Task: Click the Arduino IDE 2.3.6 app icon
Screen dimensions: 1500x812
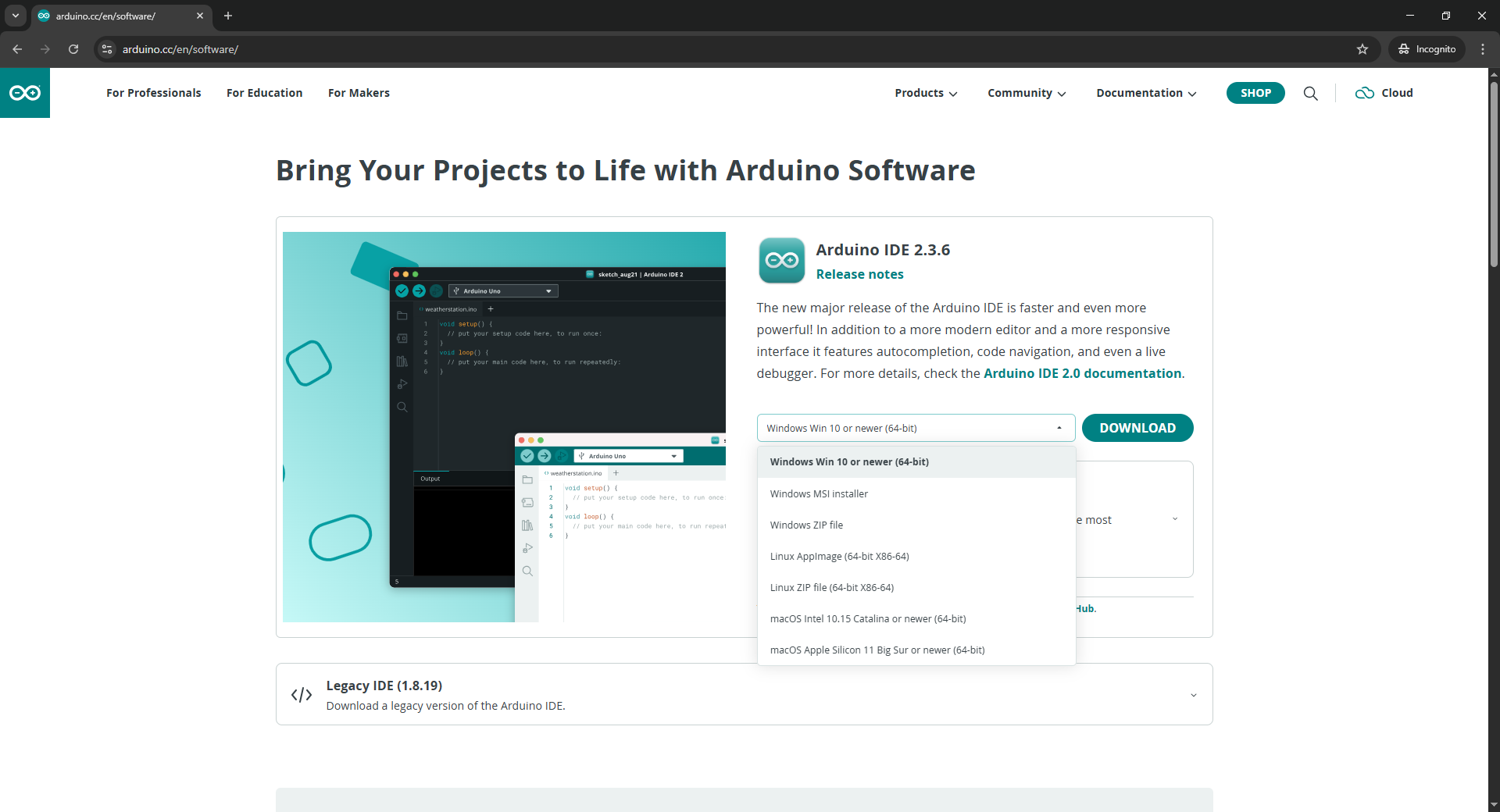Action: coord(781,261)
